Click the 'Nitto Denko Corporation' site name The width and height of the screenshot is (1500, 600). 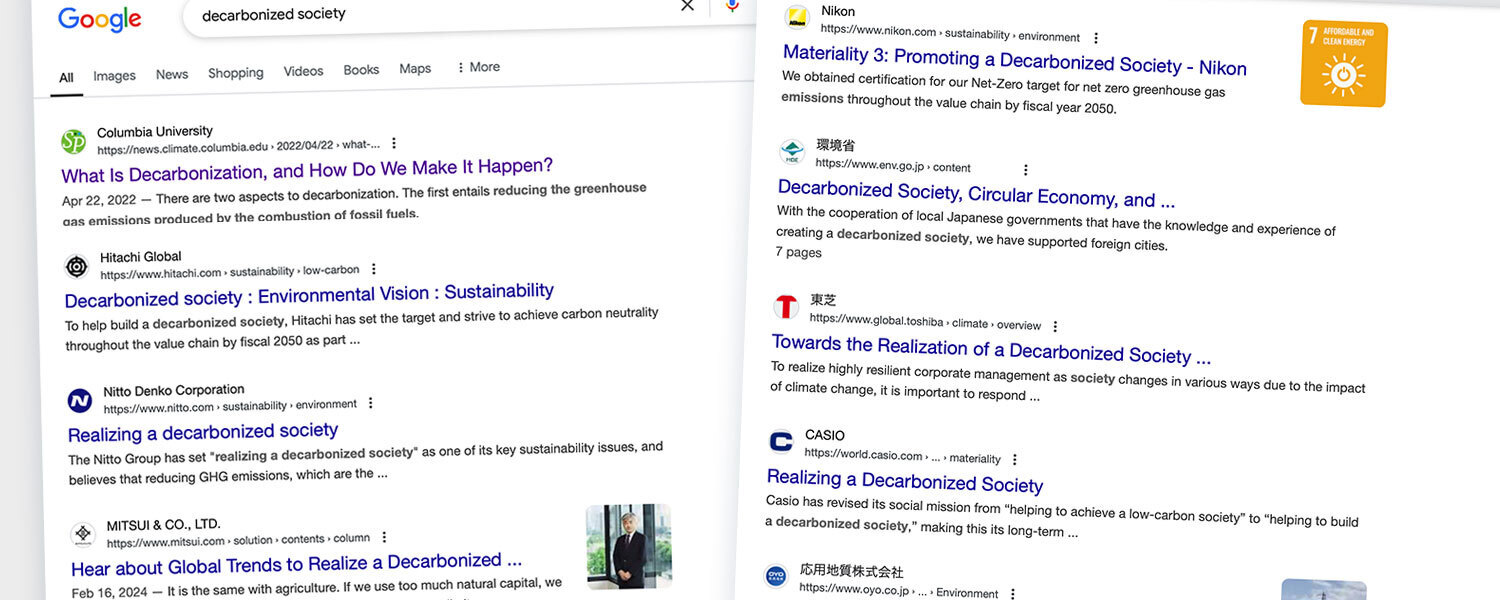pyautogui.click(x=174, y=390)
